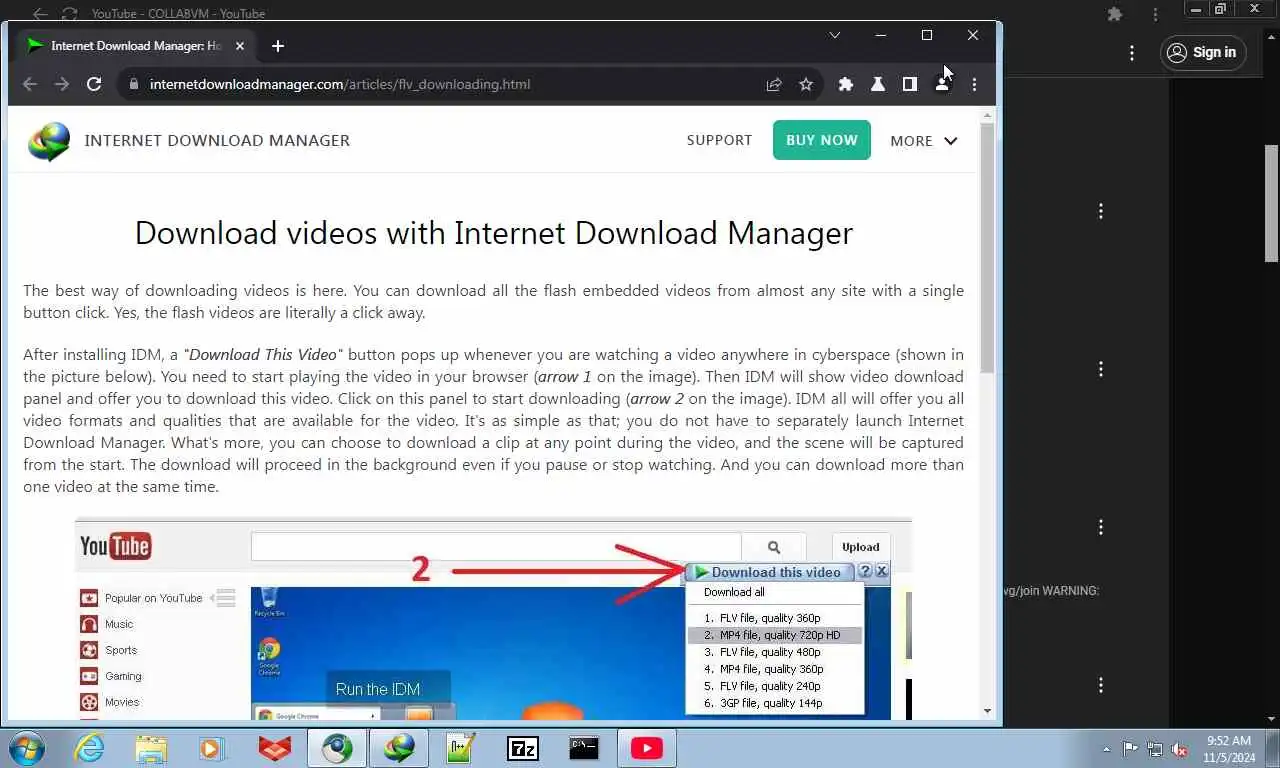Show hidden system tray icons

click(x=1106, y=749)
